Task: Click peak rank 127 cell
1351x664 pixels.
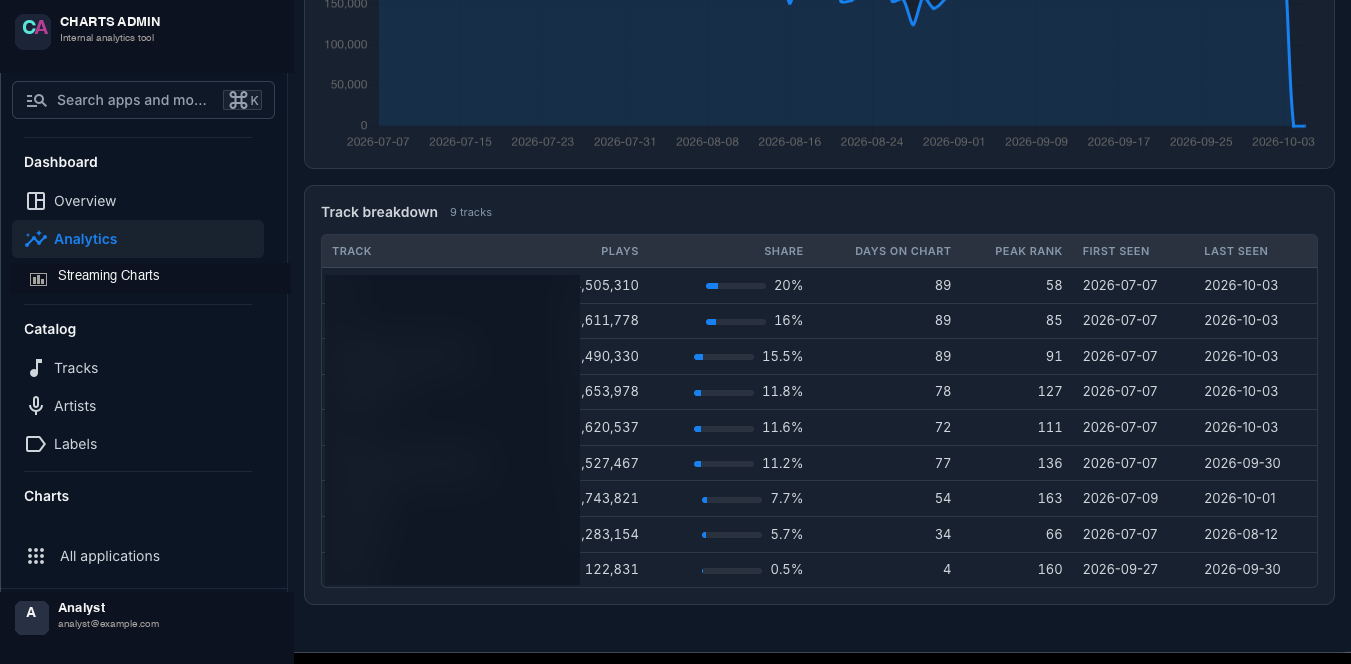Action: (1050, 392)
